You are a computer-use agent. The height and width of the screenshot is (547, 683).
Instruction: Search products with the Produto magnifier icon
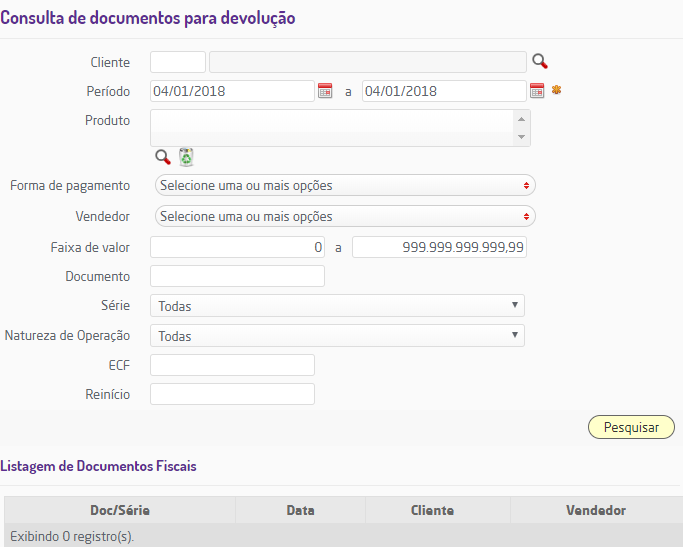click(x=163, y=157)
